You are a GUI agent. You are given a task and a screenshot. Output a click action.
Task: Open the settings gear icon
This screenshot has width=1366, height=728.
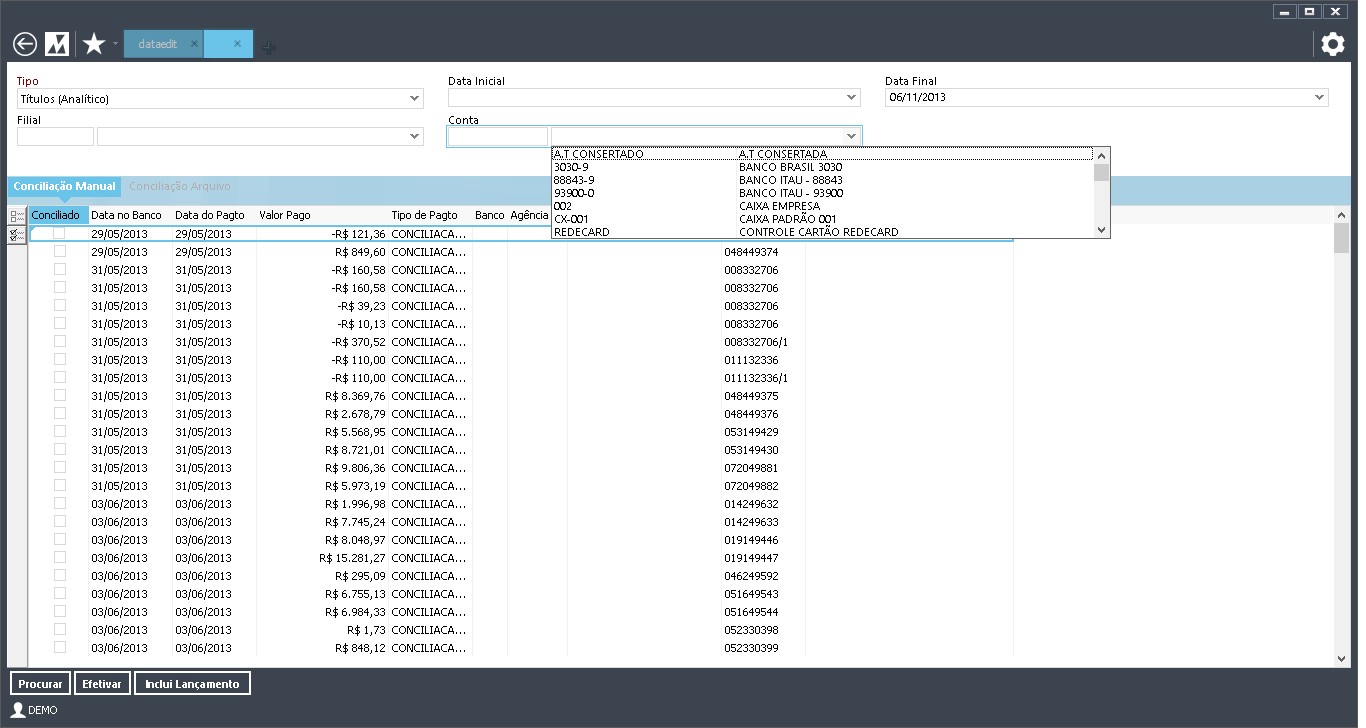[1332, 45]
